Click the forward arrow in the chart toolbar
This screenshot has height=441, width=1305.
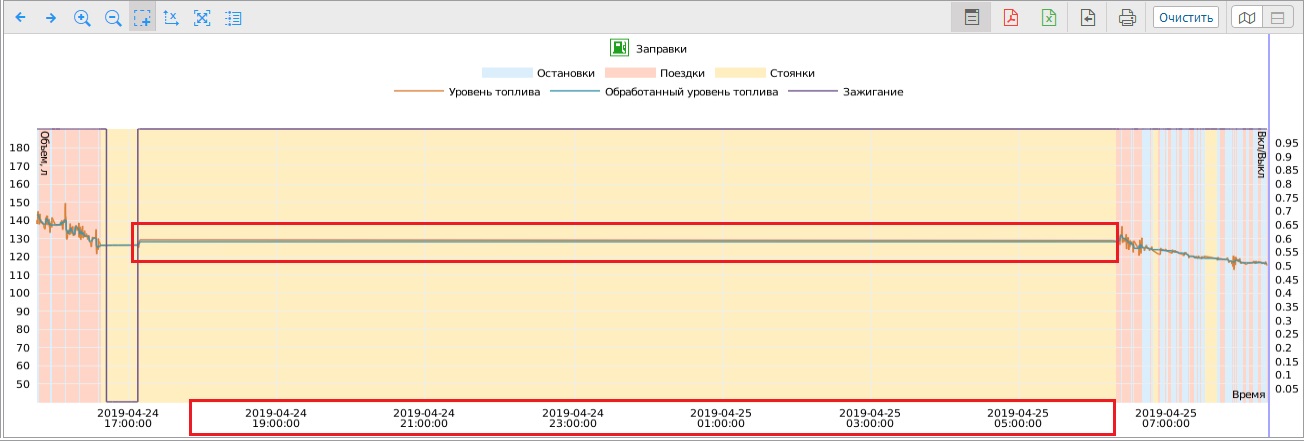click(x=51, y=18)
